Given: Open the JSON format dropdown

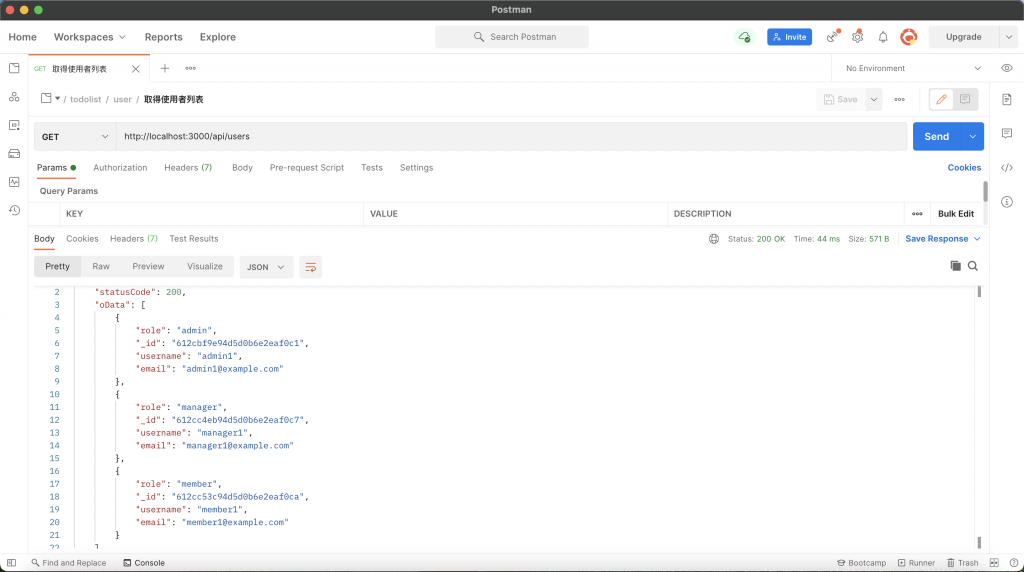Looking at the screenshot, I should (x=265, y=267).
